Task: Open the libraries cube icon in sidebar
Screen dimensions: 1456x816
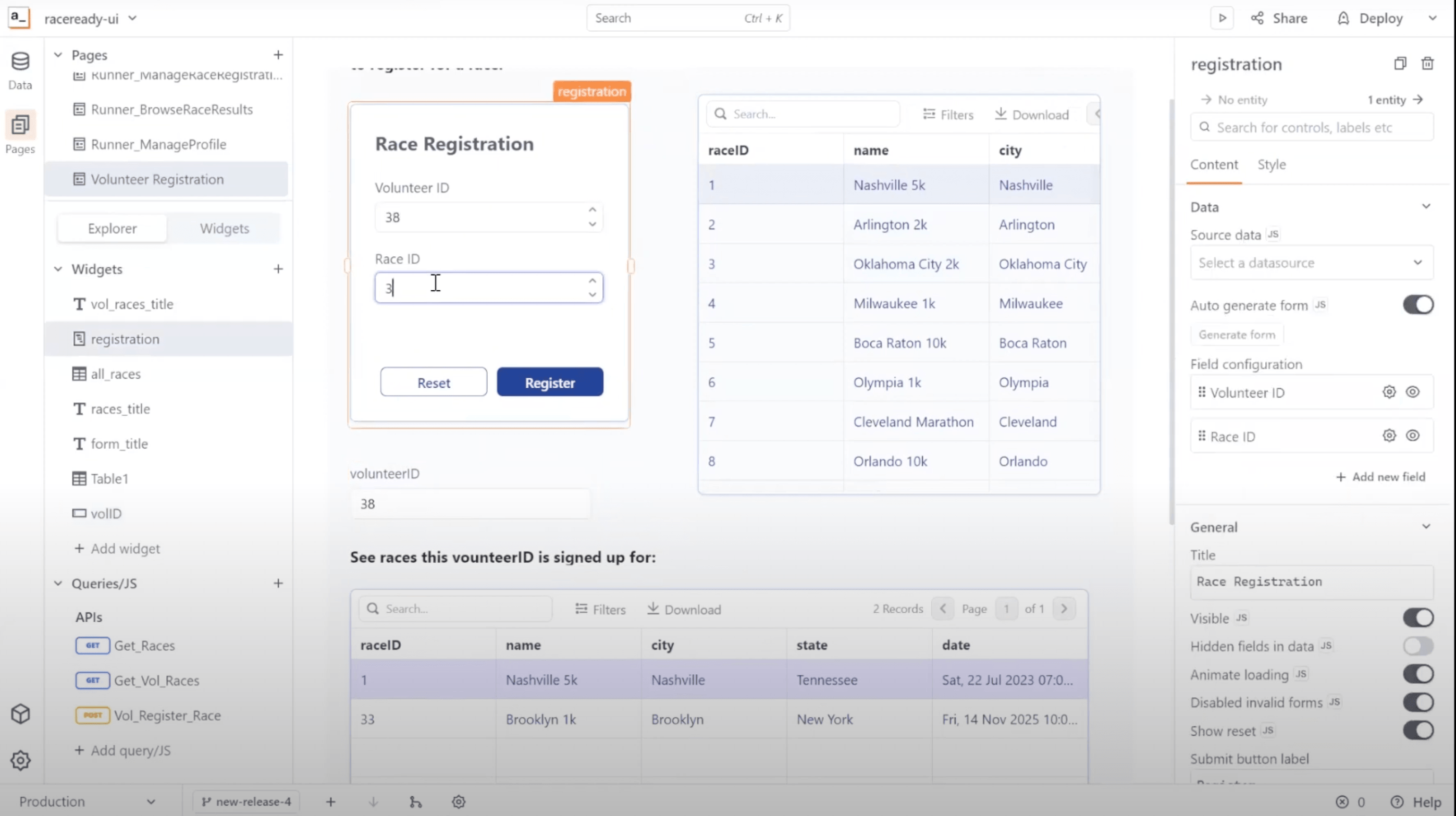Action: coord(20,714)
